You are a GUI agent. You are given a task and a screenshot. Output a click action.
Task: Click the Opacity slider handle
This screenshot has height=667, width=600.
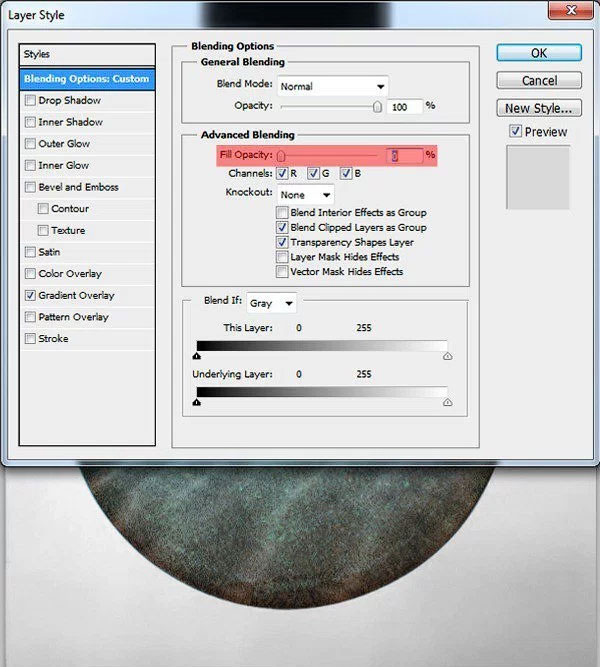coord(377,107)
